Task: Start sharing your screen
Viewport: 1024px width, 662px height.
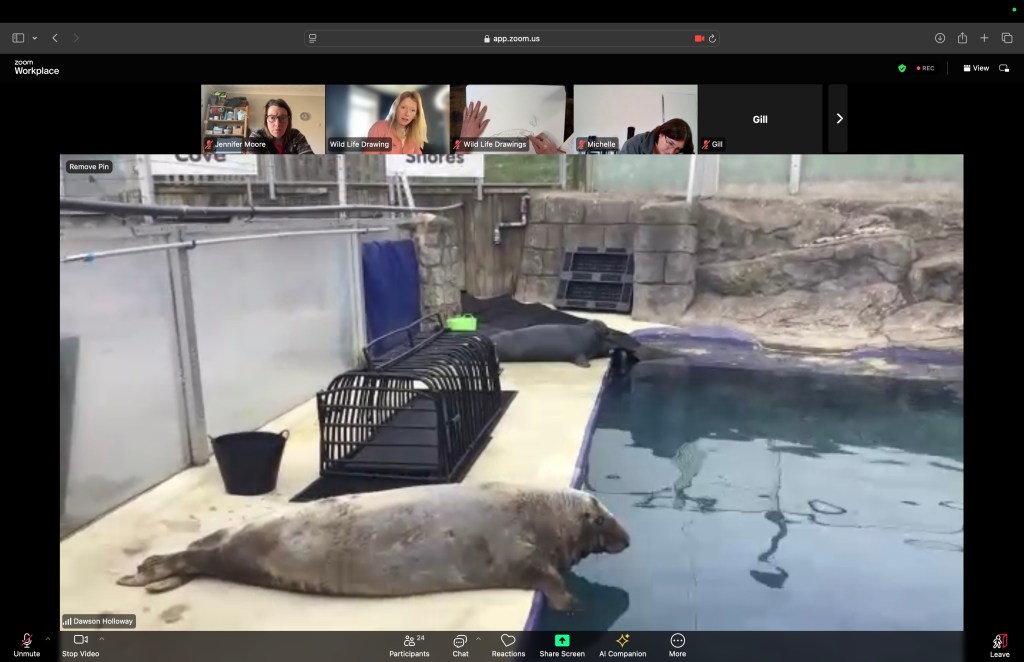Action: 563,645
